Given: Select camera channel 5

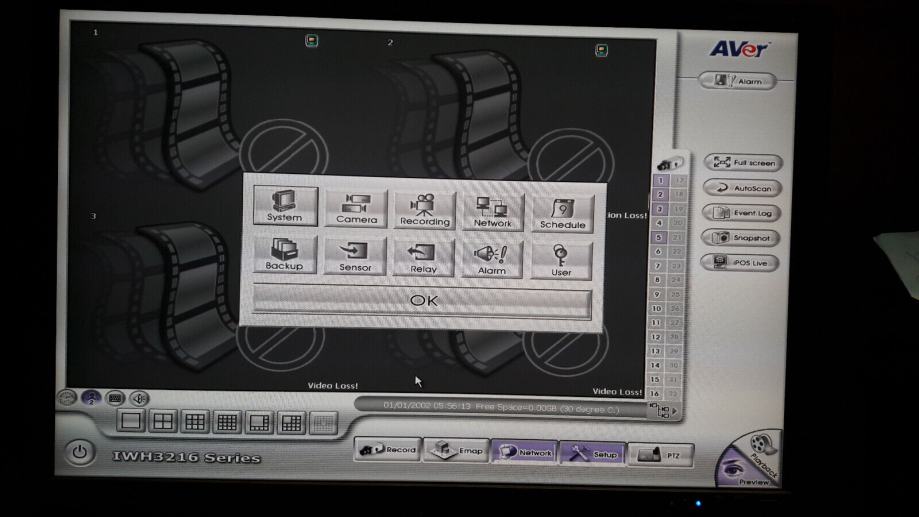Looking at the screenshot, I should click(659, 237).
